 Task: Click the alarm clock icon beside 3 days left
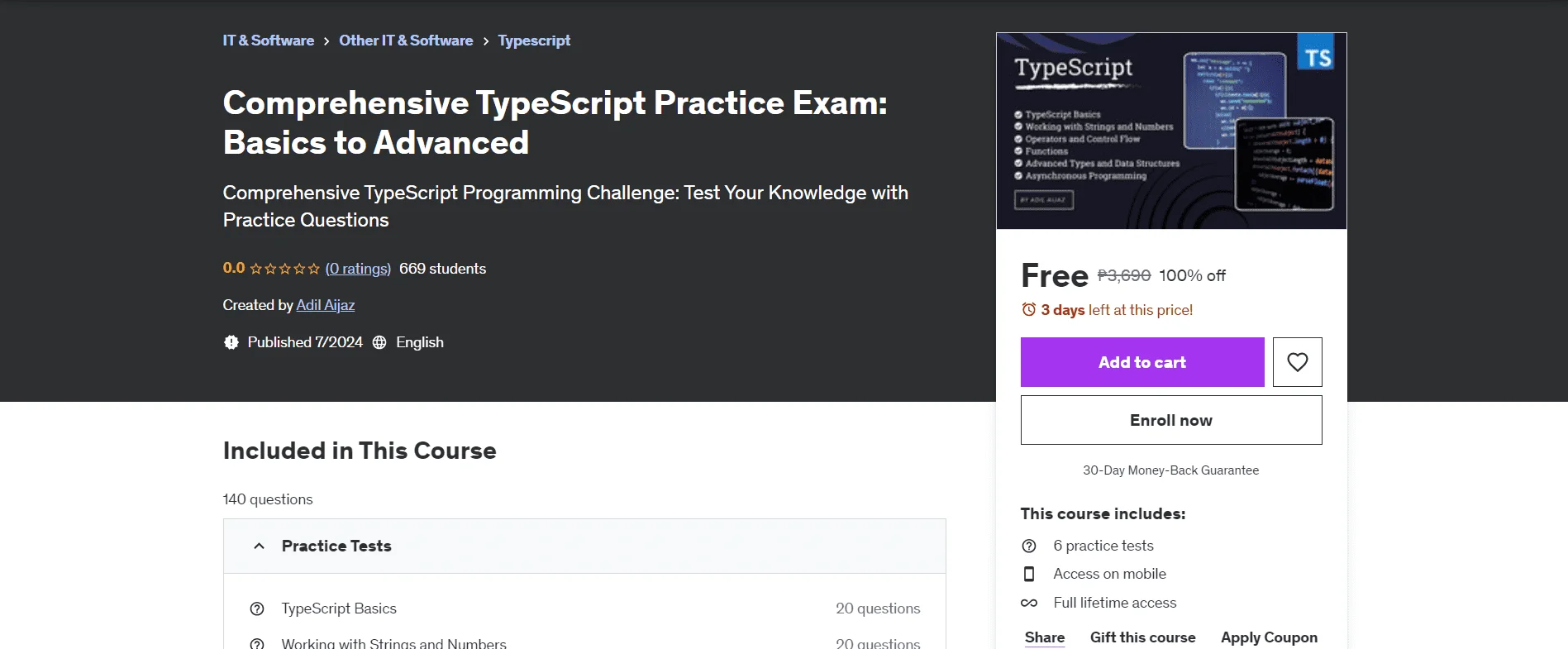[x=1029, y=310]
